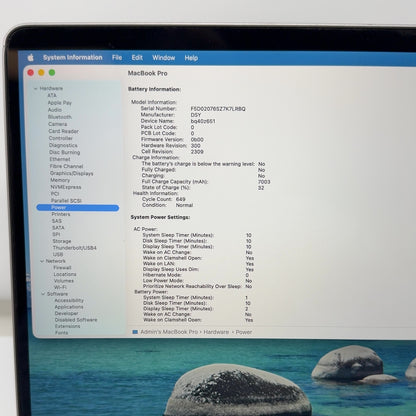Select Ethernet in the sidebar

click(60, 159)
